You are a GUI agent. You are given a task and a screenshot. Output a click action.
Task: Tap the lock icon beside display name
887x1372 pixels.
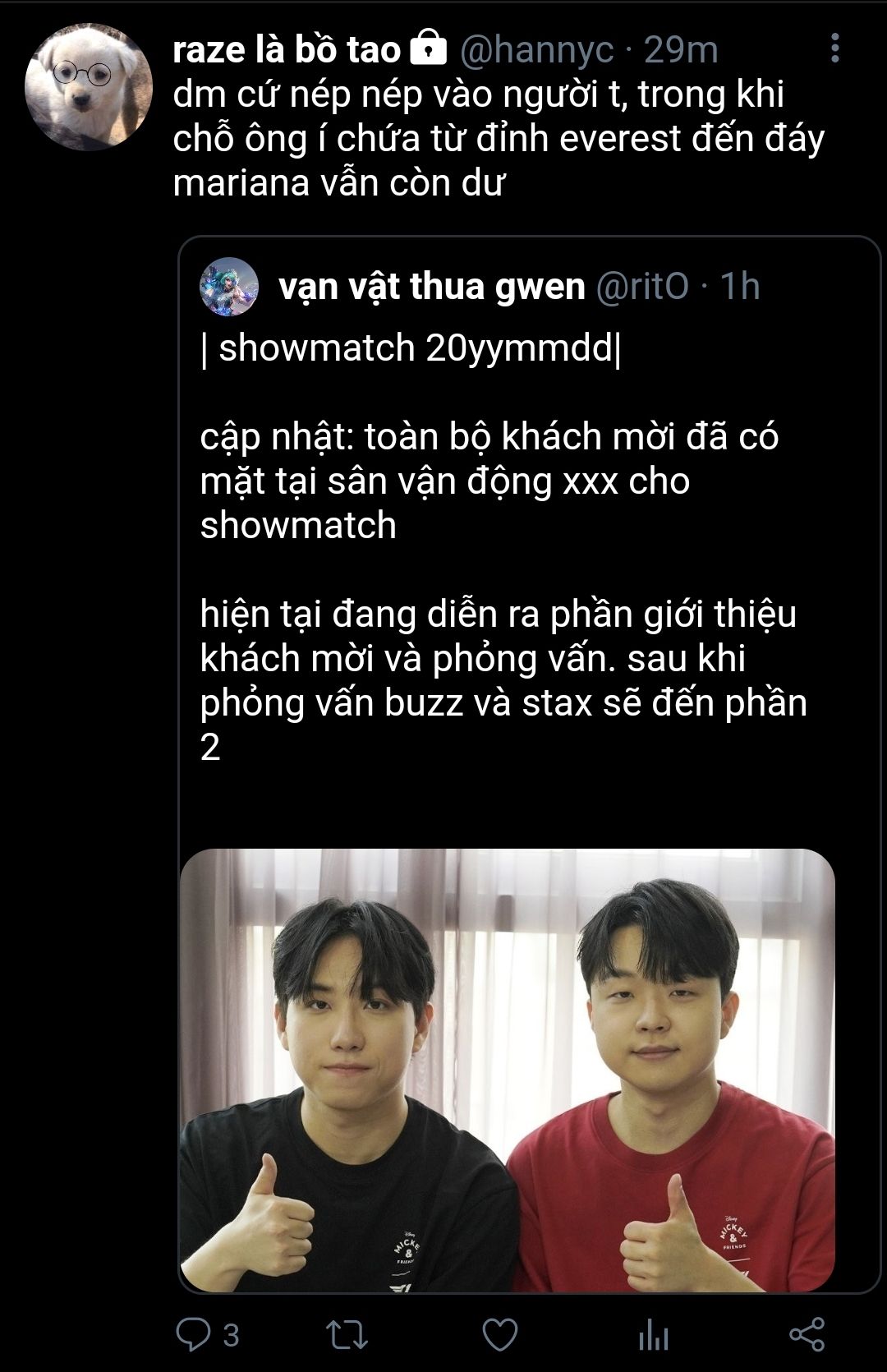427,48
